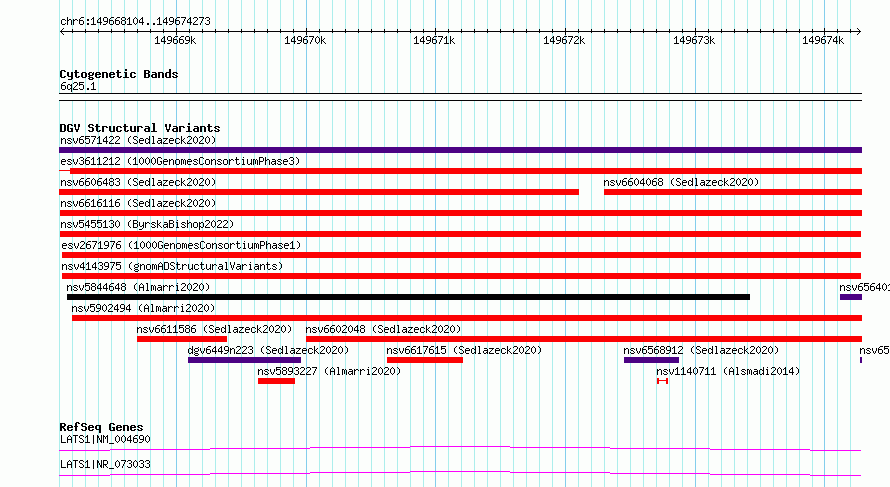Click the red bar under nsv6617615
The image size is (890, 487).
tap(425, 360)
